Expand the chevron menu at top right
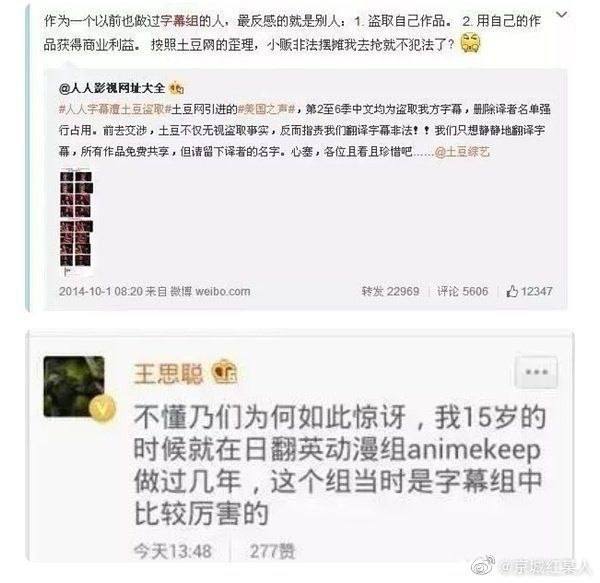The width and height of the screenshot is (600, 583). 561,15
